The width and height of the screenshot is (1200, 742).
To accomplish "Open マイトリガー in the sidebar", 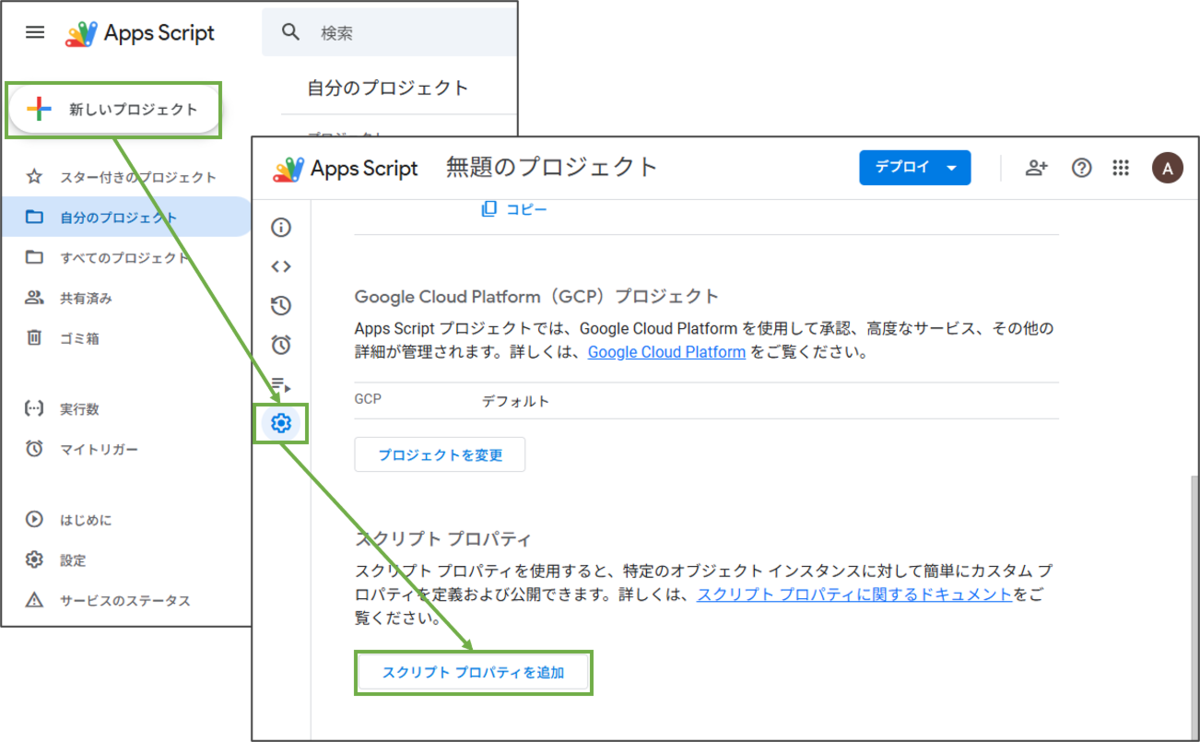I will click(99, 449).
